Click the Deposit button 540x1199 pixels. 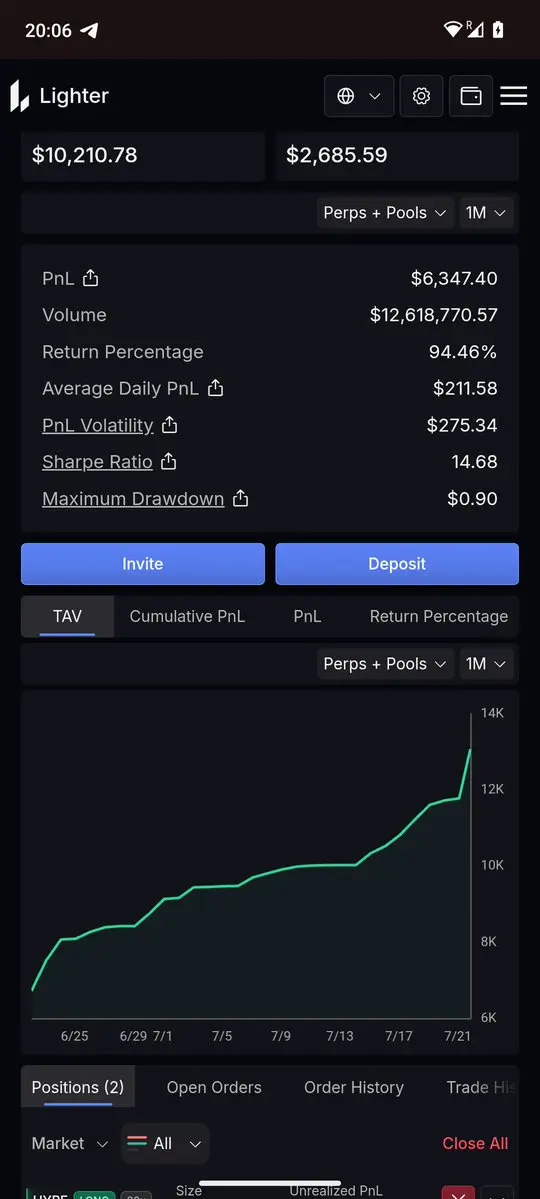point(397,564)
